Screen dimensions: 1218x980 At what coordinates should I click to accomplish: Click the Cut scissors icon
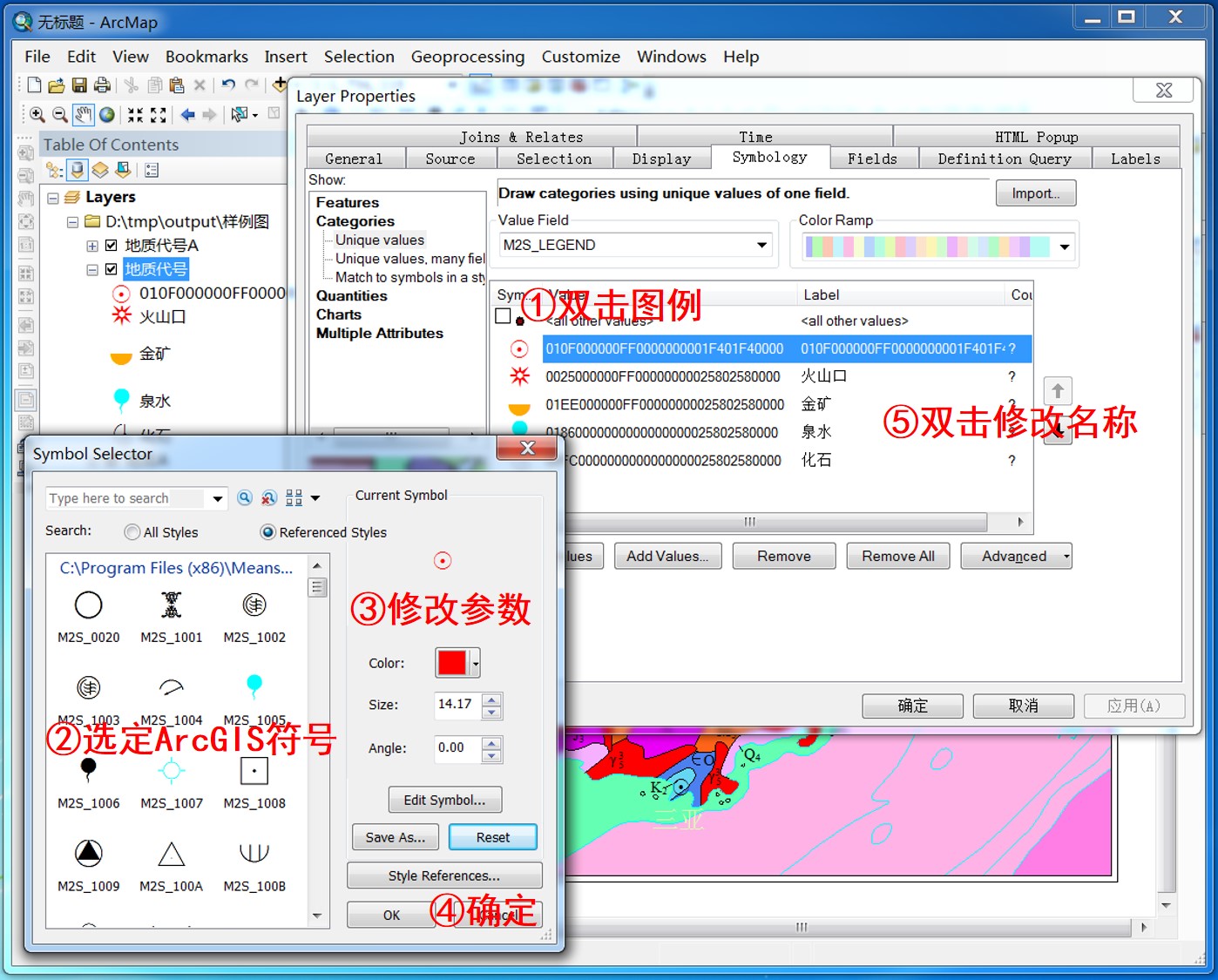132,84
